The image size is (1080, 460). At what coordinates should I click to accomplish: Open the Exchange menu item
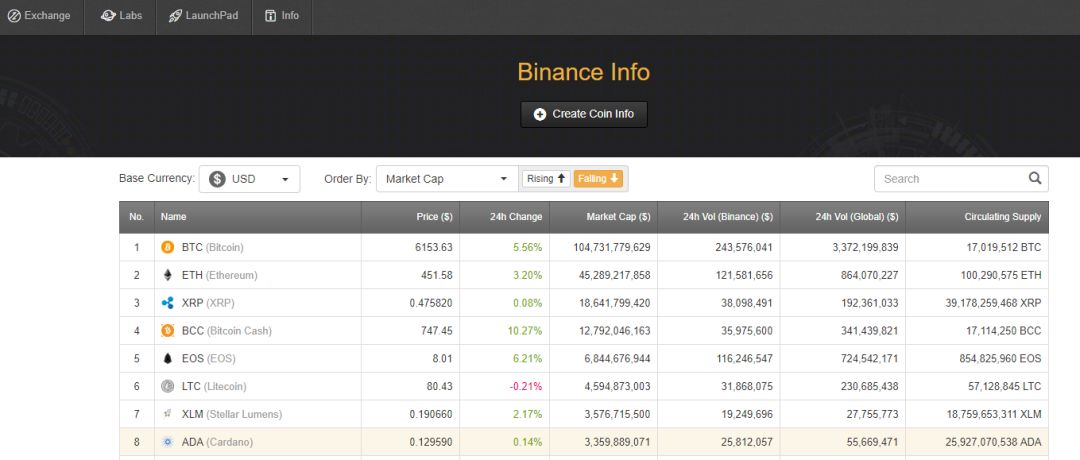click(x=39, y=15)
